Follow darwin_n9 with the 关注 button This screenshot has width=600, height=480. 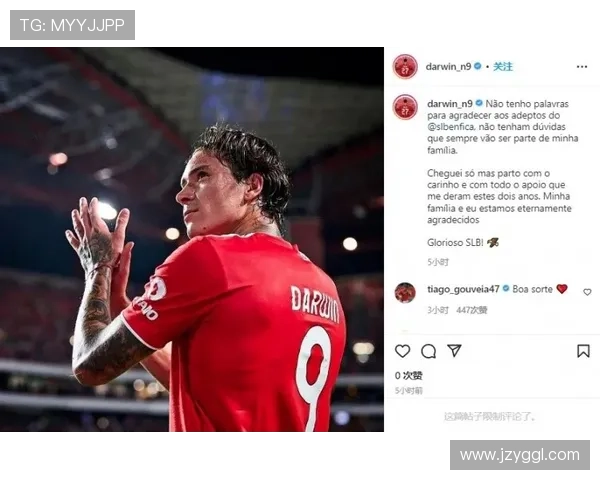pos(502,67)
